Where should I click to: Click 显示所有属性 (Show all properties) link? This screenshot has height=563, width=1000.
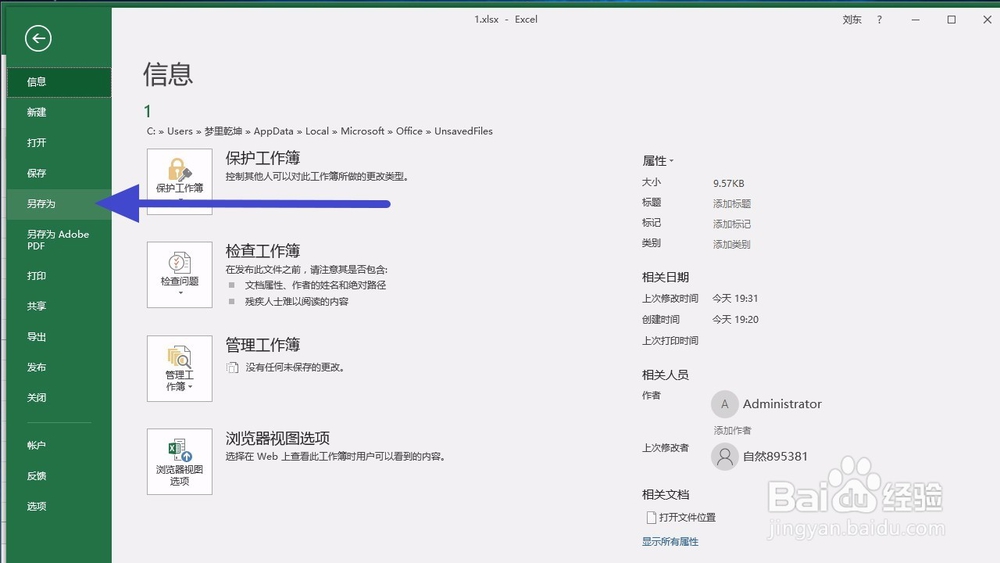coord(670,541)
